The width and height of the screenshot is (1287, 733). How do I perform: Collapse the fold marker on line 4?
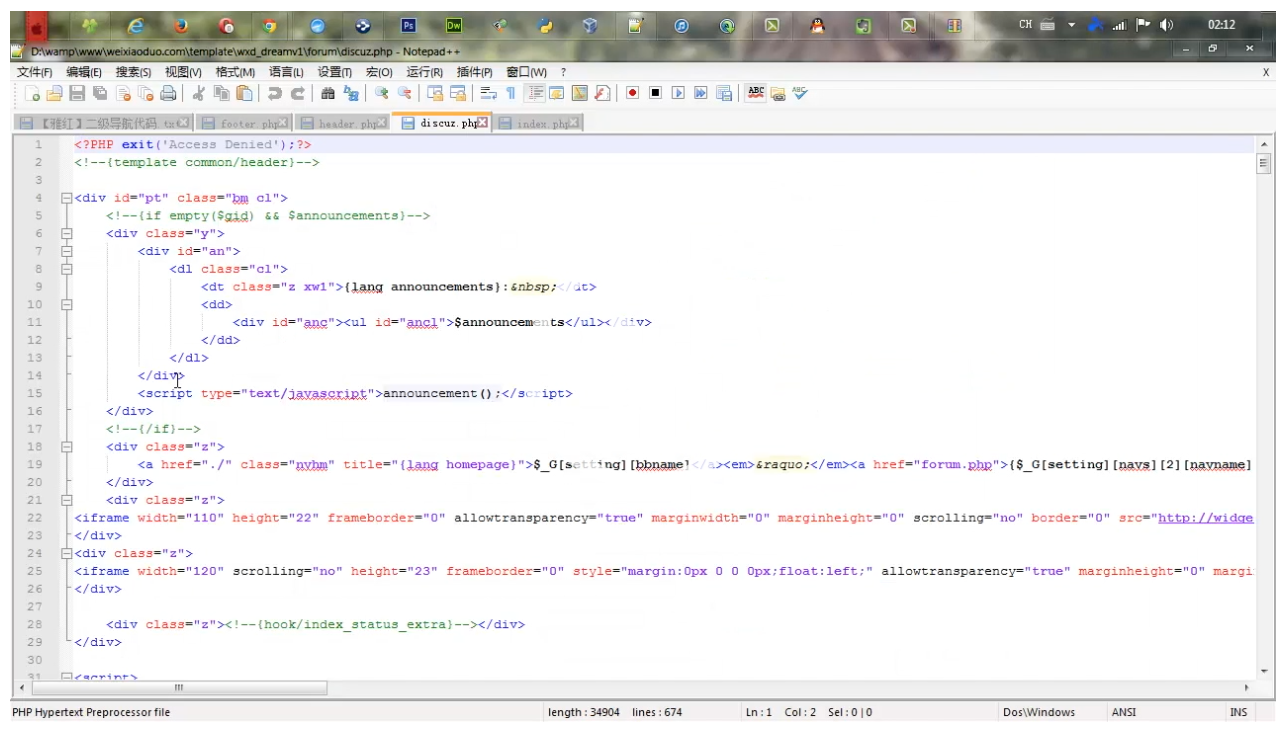[66, 198]
